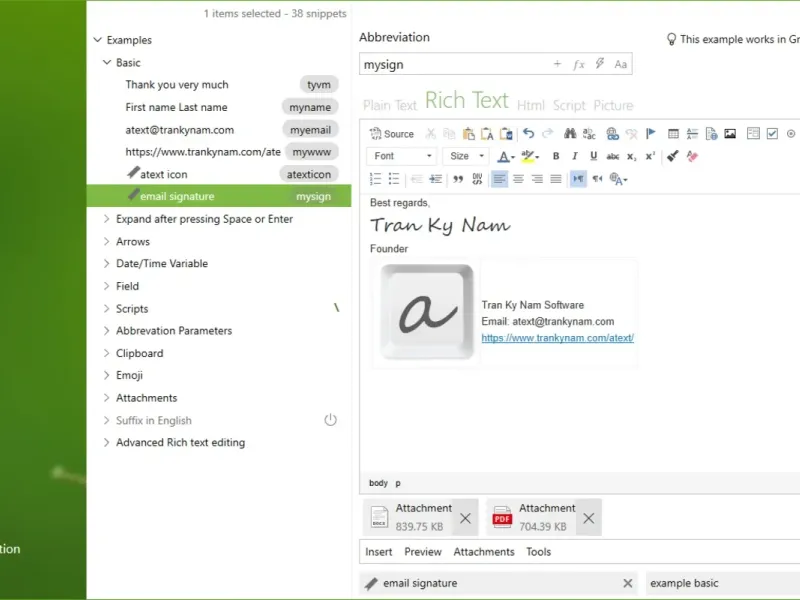Insert a bulleted list

click(x=394, y=179)
